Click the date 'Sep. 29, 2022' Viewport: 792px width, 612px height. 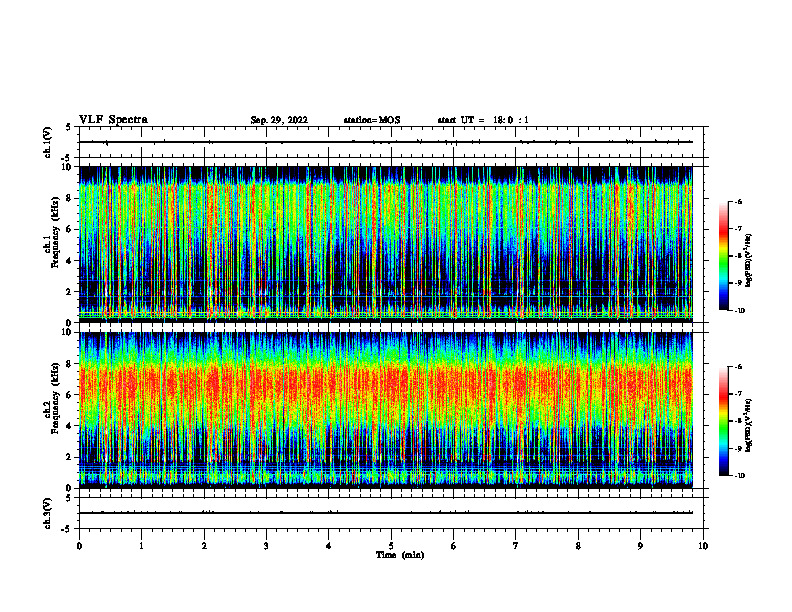tap(279, 120)
